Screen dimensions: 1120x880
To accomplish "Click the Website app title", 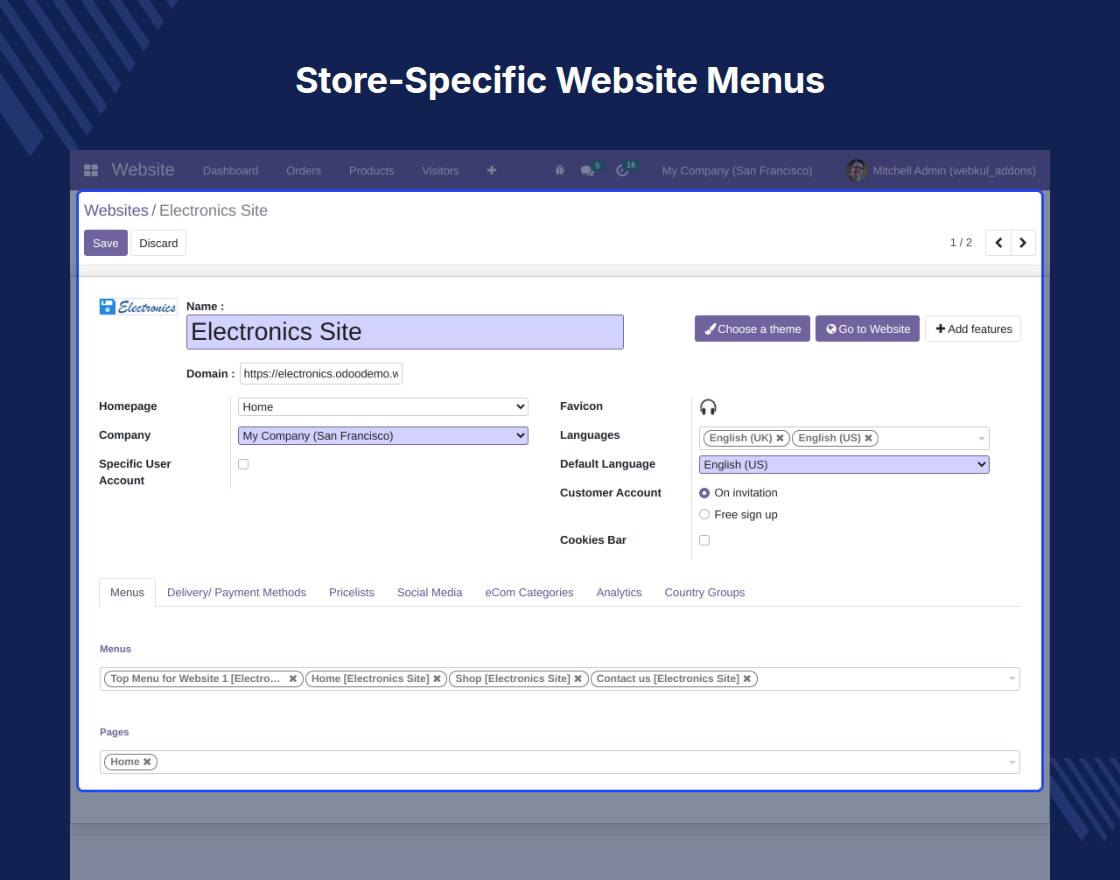I will point(143,170).
